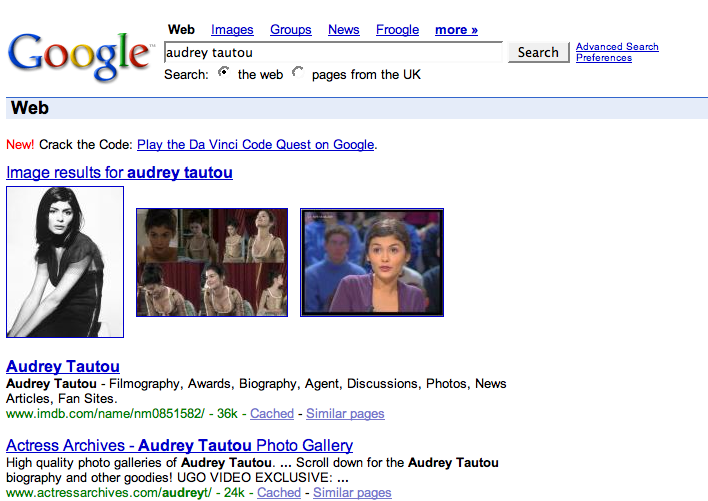
Task: Open the Images search tab
Action: click(x=232, y=30)
